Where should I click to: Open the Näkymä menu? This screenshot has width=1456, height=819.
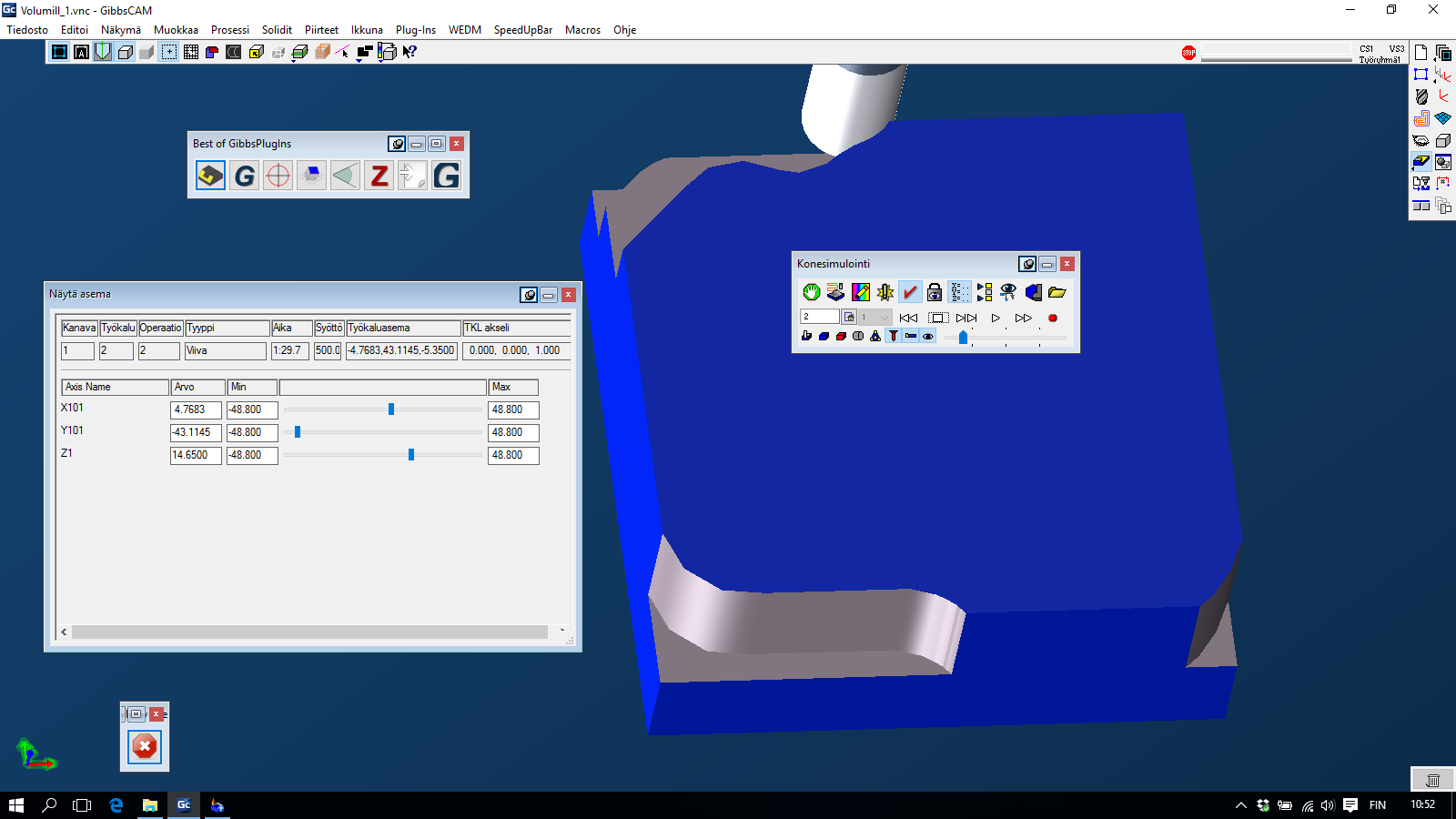coord(121,30)
